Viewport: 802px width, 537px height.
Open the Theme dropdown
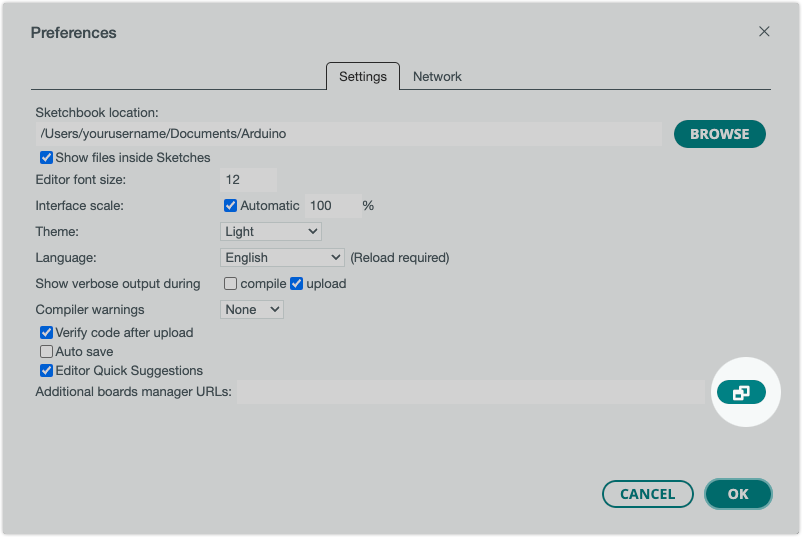pos(270,232)
